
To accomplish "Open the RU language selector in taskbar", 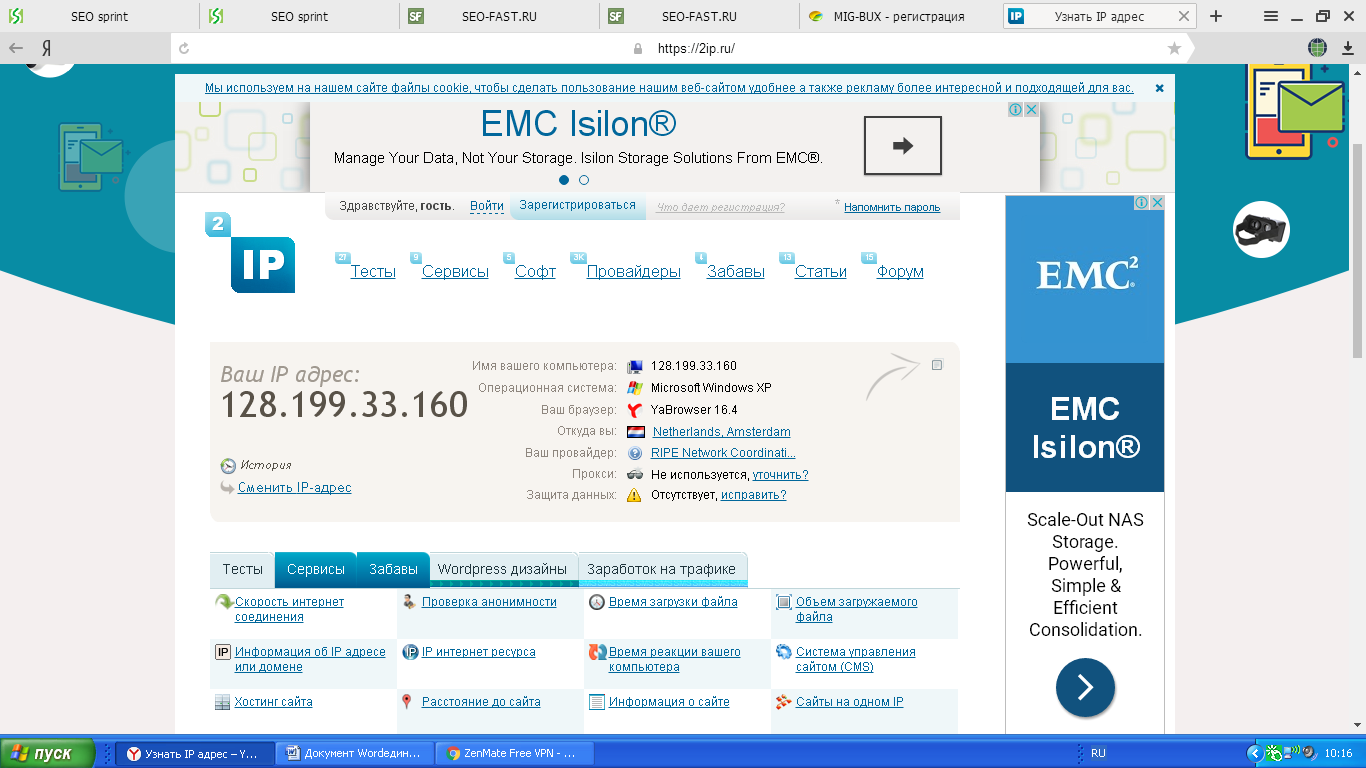I will point(1098,753).
